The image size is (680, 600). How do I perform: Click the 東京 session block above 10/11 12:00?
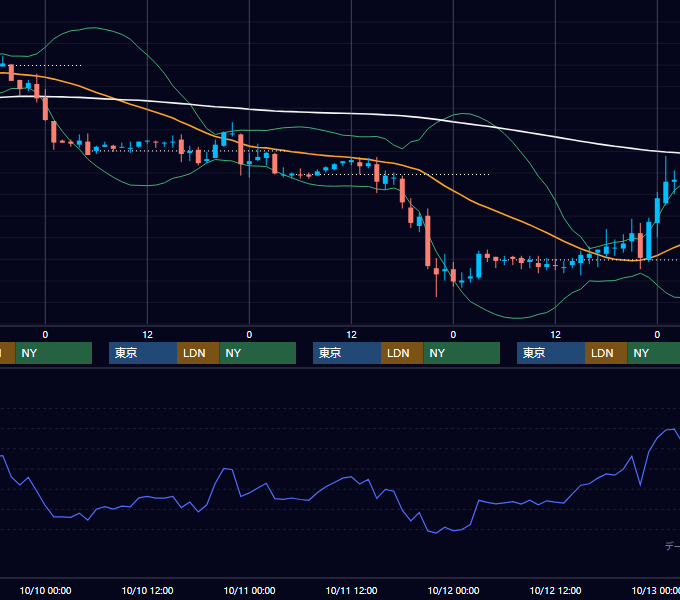pyautogui.click(x=347, y=353)
